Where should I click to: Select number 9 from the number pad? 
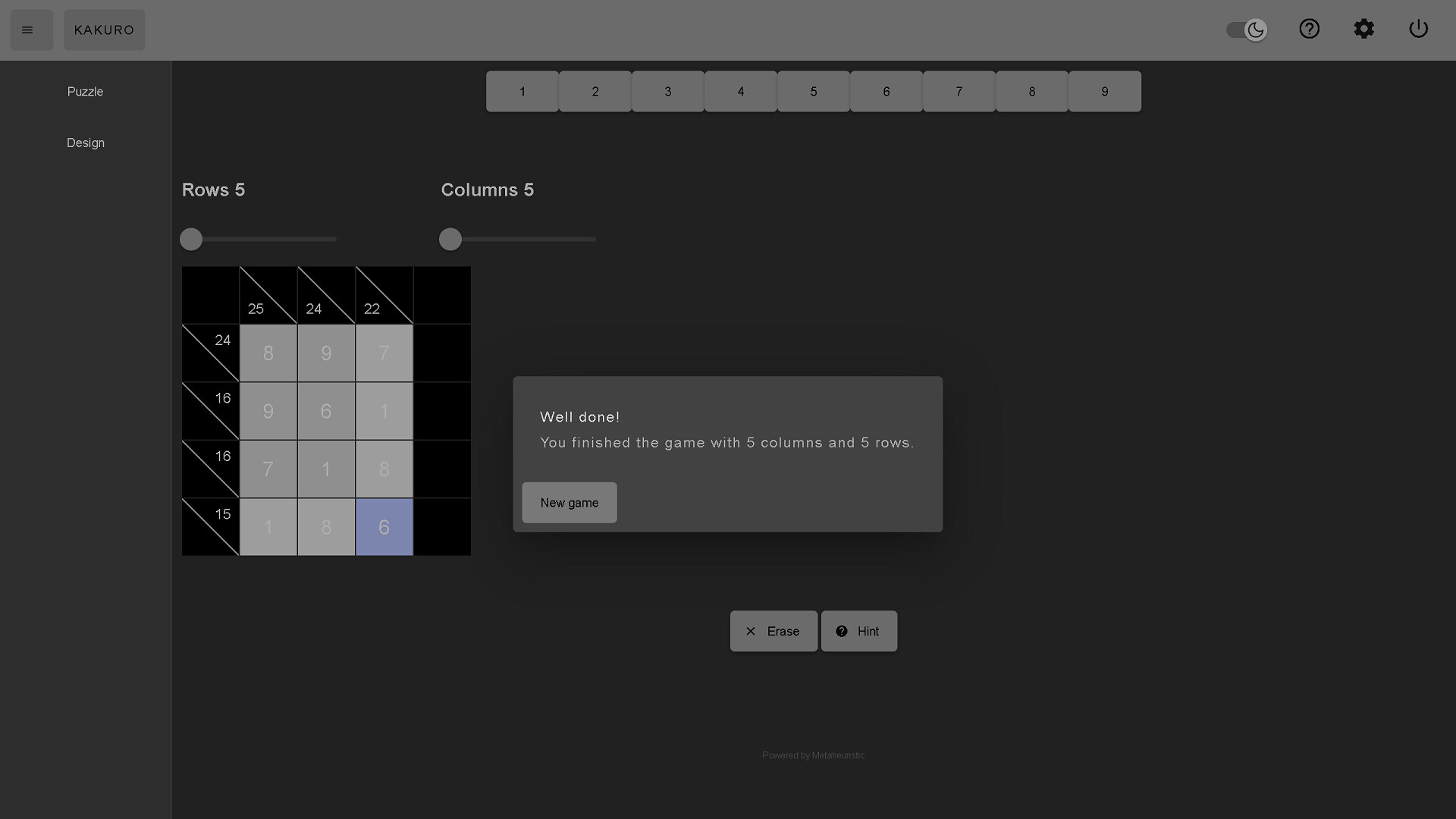click(x=1104, y=91)
